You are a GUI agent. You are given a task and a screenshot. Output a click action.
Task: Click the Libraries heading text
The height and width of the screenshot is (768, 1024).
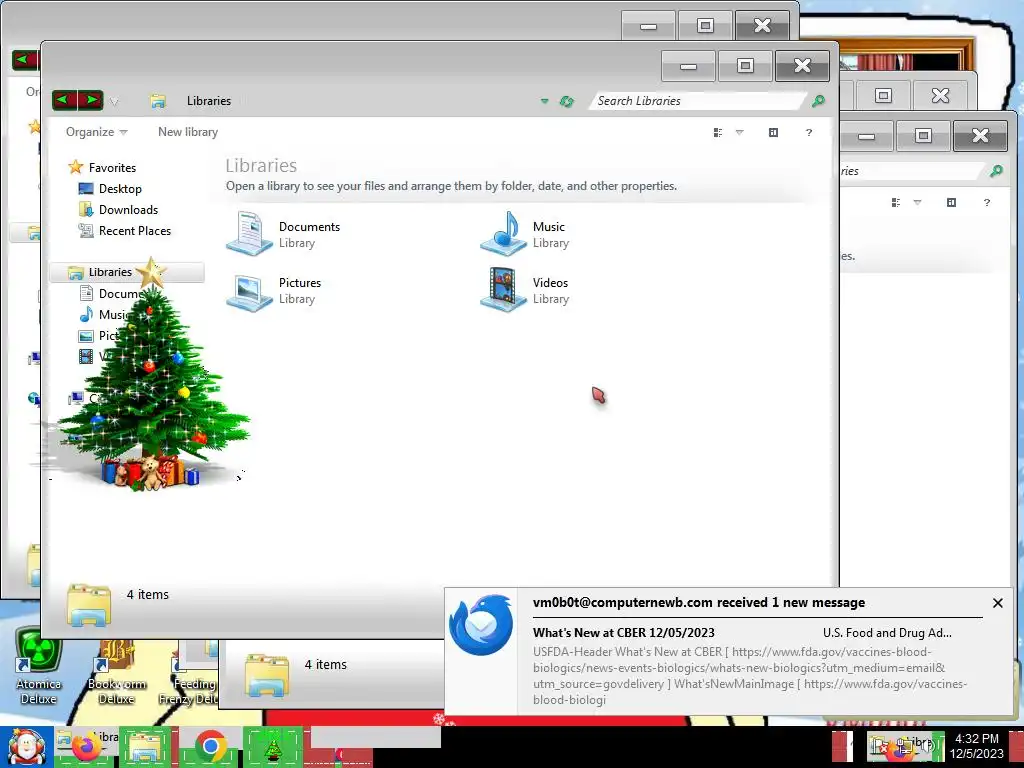click(x=261, y=165)
